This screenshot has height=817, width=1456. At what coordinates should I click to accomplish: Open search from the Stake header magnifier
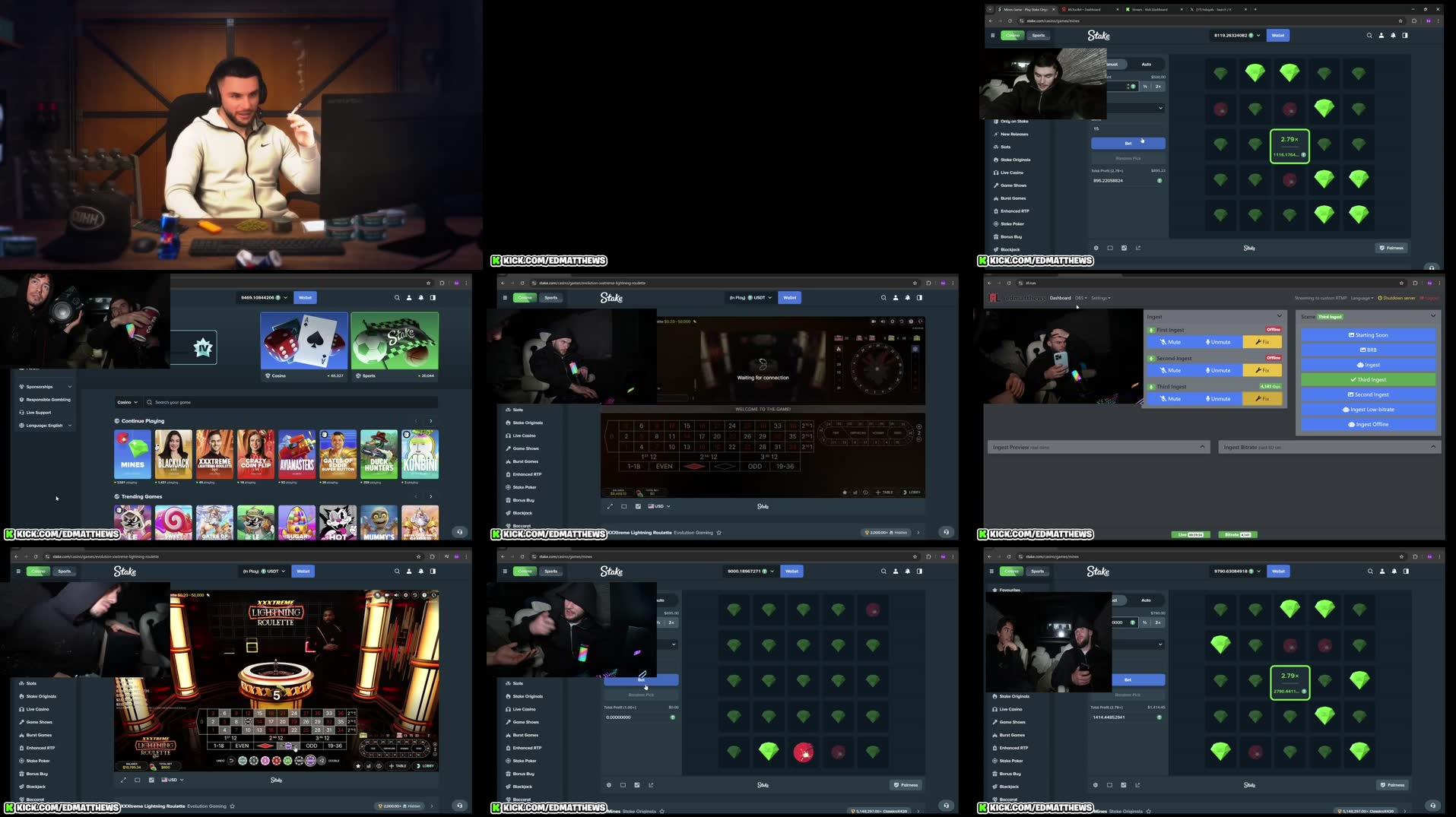tap(1370, 571)
